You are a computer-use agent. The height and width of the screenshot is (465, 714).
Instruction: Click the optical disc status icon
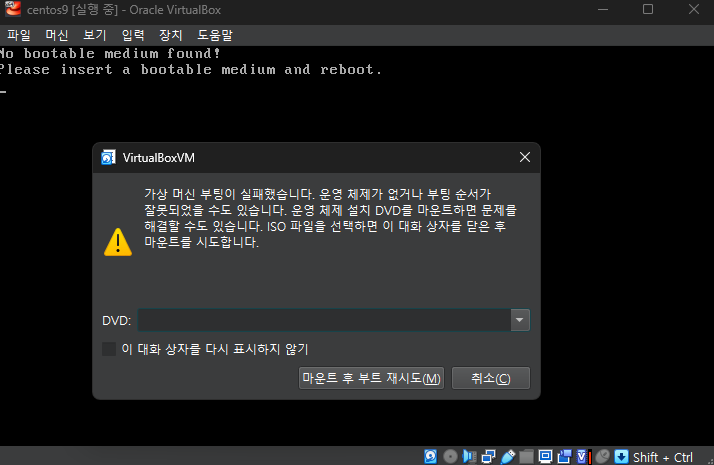450,456
